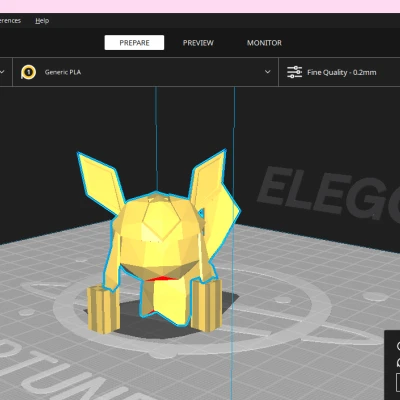400x400 pixels.
Task: Select the left cylindrical support block
Action: tap(103, 309)
